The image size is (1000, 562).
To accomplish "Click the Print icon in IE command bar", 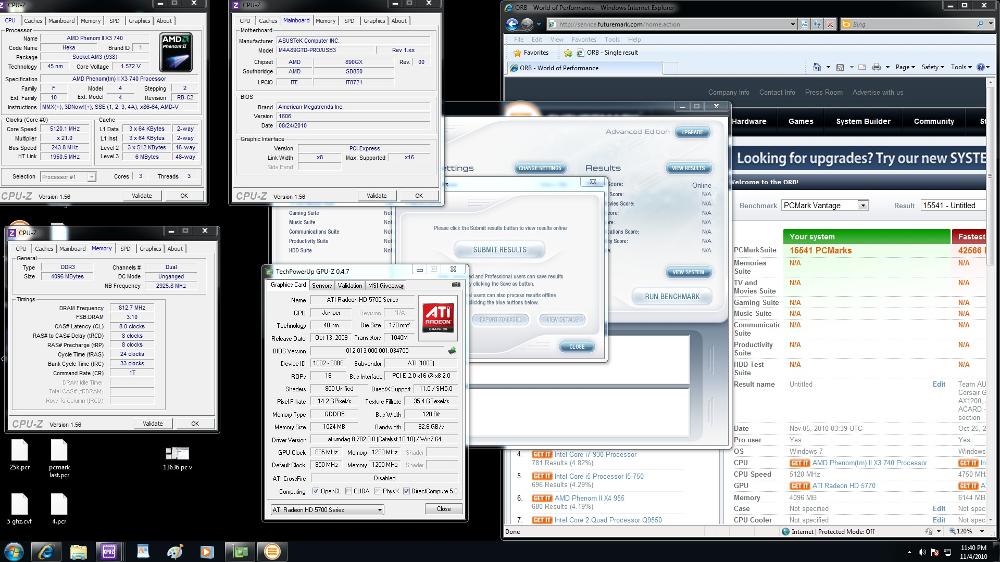I will (876, 67).
